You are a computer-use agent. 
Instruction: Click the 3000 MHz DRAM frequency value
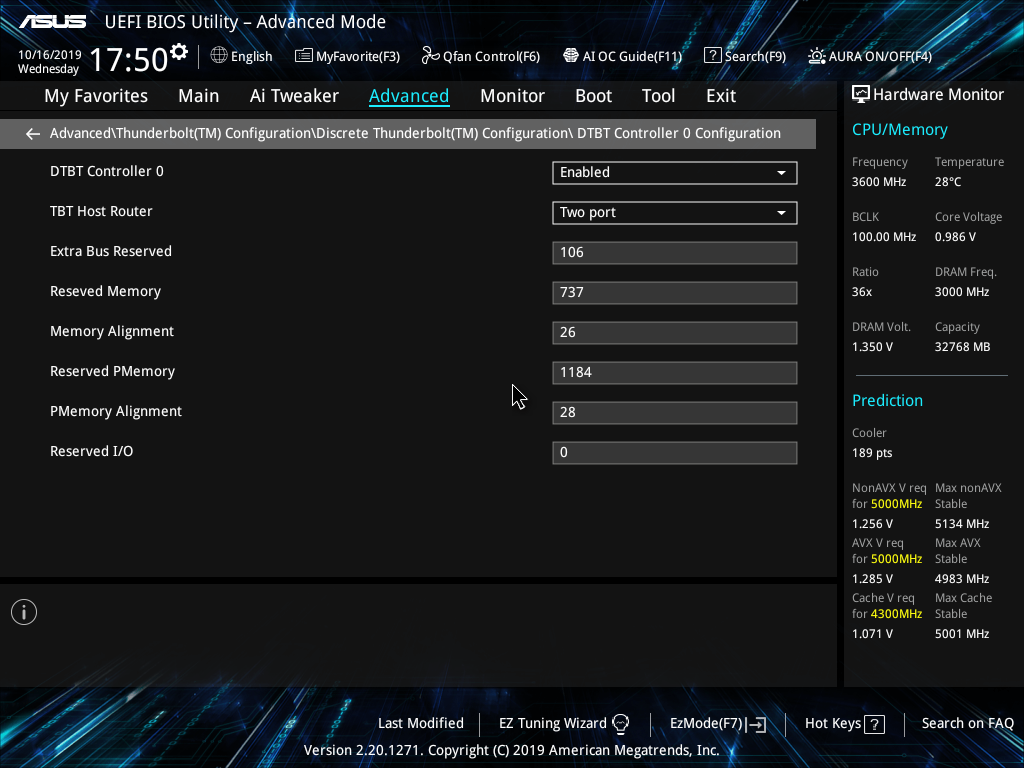961,292
